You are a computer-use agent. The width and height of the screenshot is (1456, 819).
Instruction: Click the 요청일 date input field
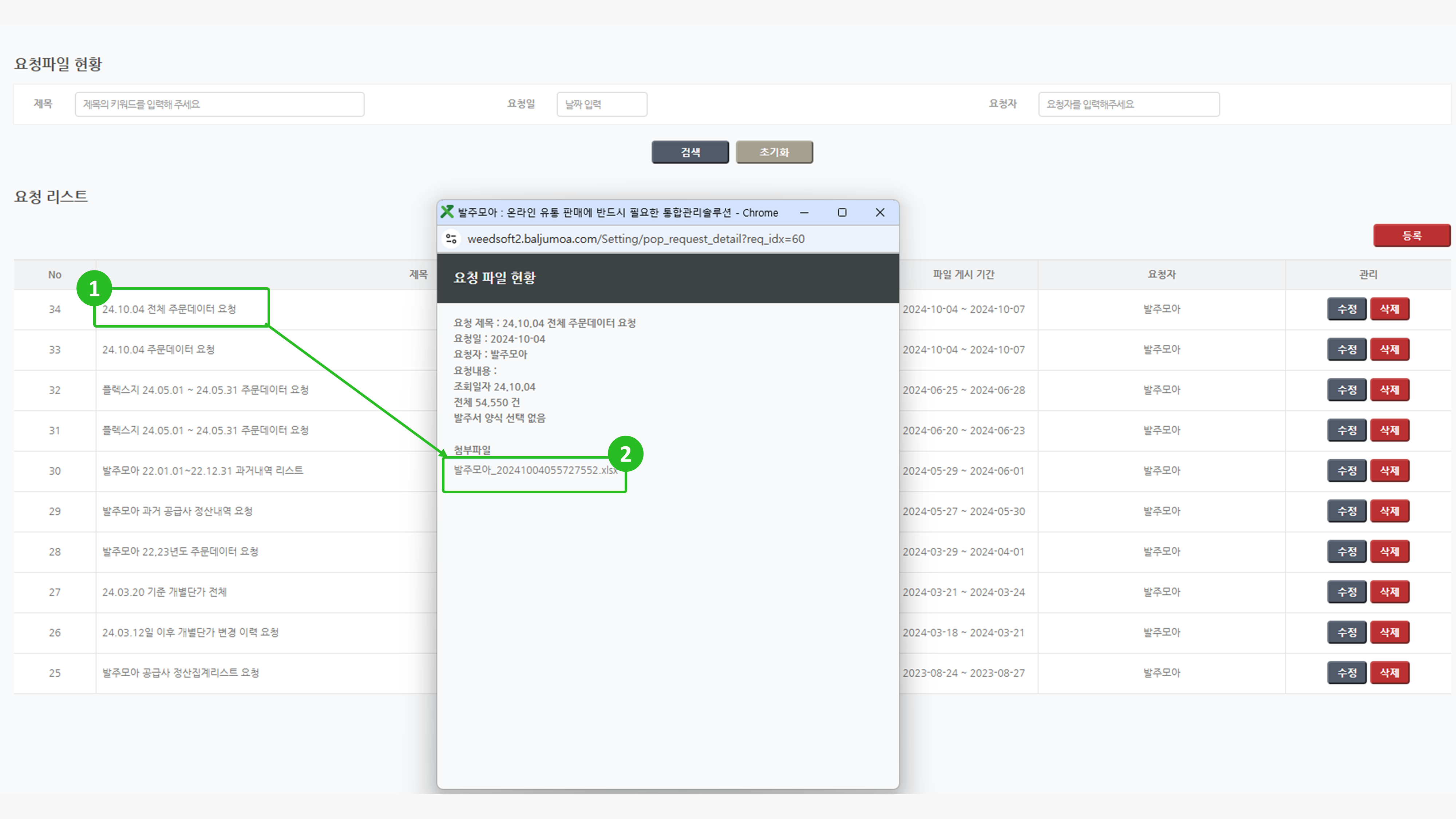coord(601,104)
